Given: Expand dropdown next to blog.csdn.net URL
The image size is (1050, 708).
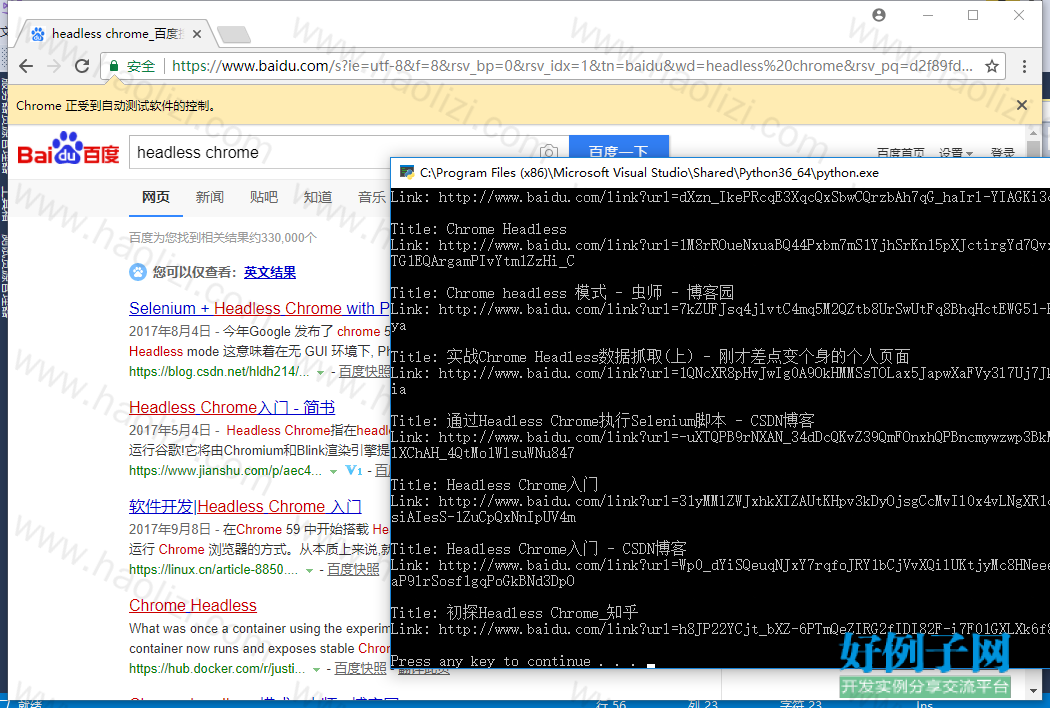Looking at the screenshot, I should pyautogui.click(x=321, y=372).
